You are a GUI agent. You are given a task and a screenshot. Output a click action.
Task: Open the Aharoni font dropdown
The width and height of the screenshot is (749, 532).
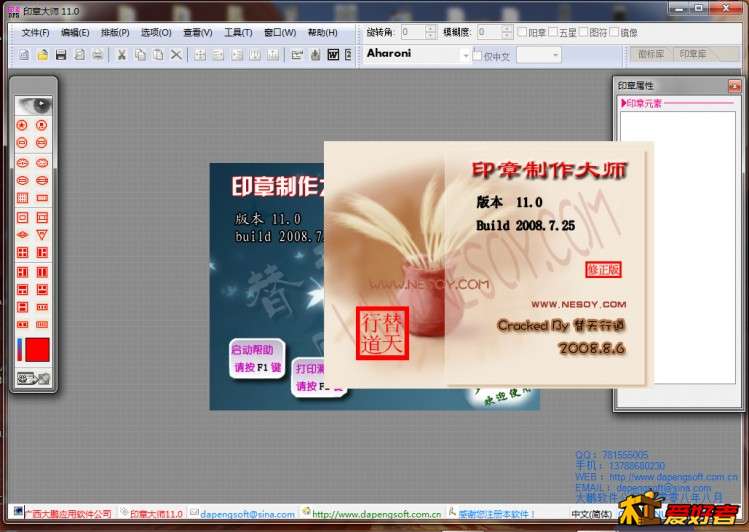click(466, 55)
